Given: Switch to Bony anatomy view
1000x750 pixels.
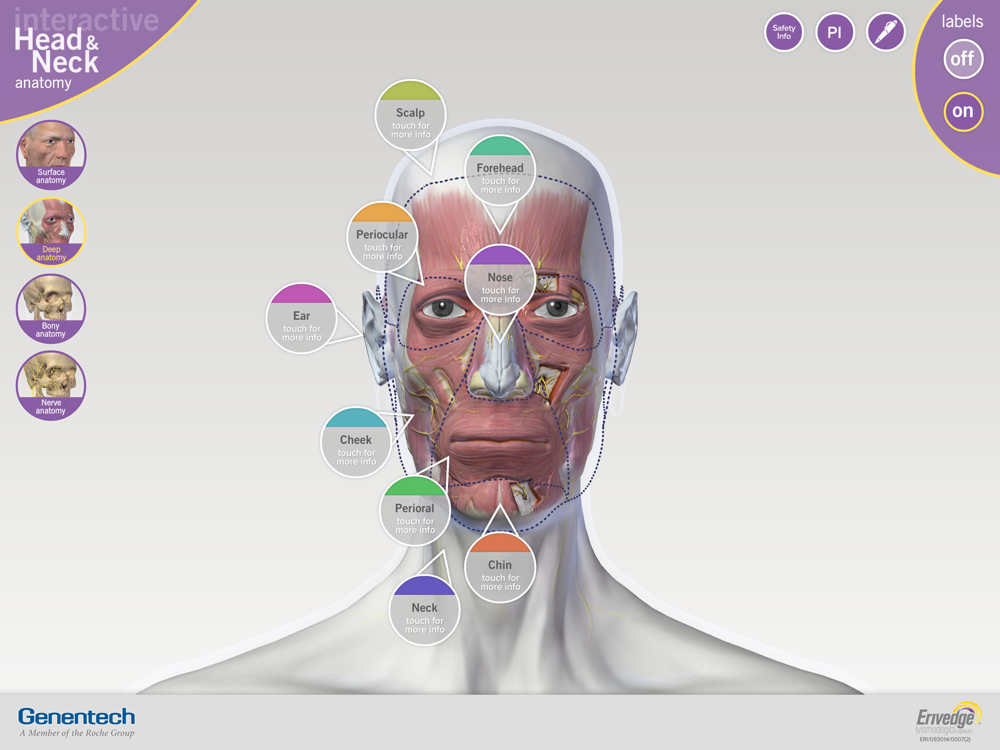Looking at the screenshot, I should tap(51, 309).
